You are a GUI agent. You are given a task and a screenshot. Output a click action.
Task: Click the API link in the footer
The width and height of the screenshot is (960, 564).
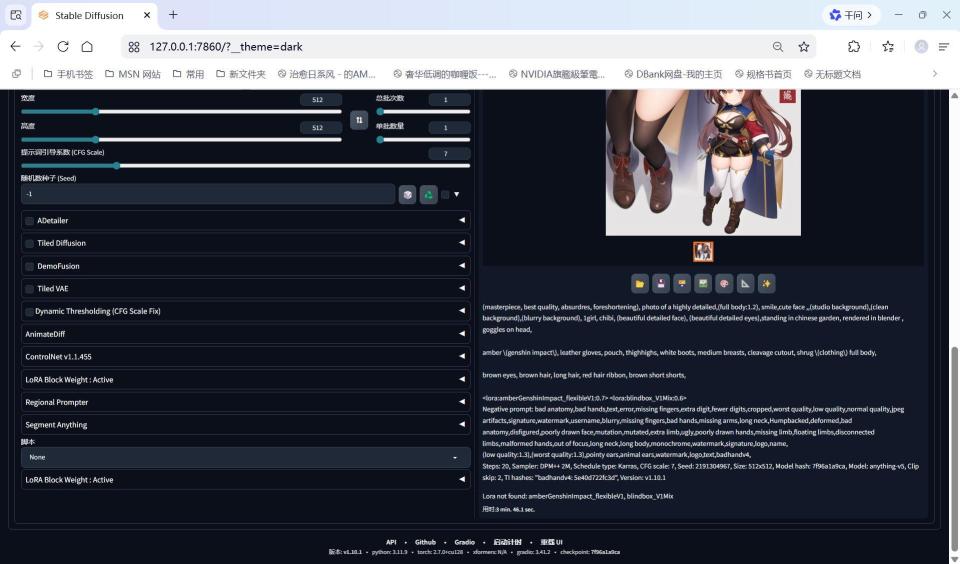click(391, 542)
